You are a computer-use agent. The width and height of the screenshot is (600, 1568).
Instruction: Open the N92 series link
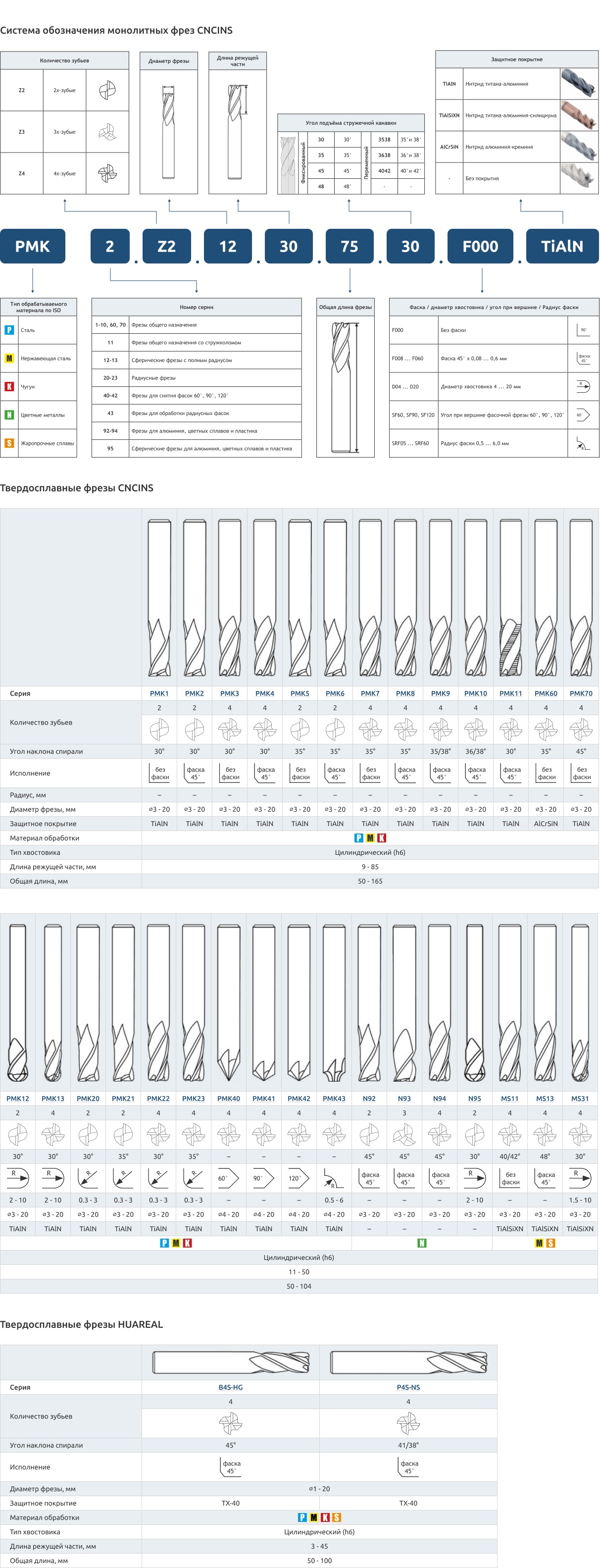click(x=369, y=1098)
